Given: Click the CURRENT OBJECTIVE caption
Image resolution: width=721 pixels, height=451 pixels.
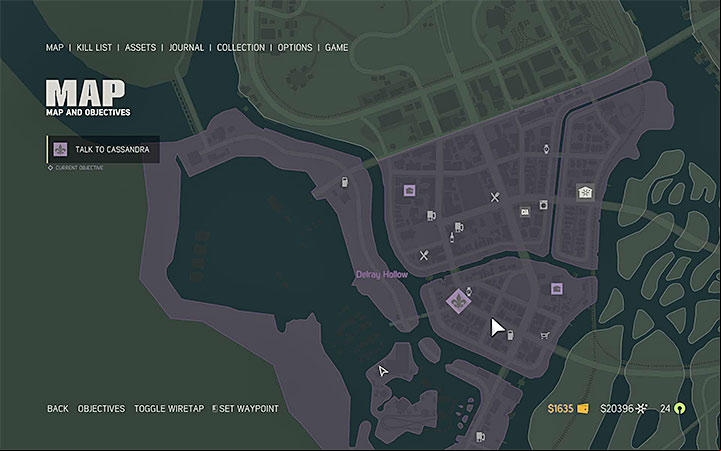Looking at the screenshot, I should tap(79, 168).
